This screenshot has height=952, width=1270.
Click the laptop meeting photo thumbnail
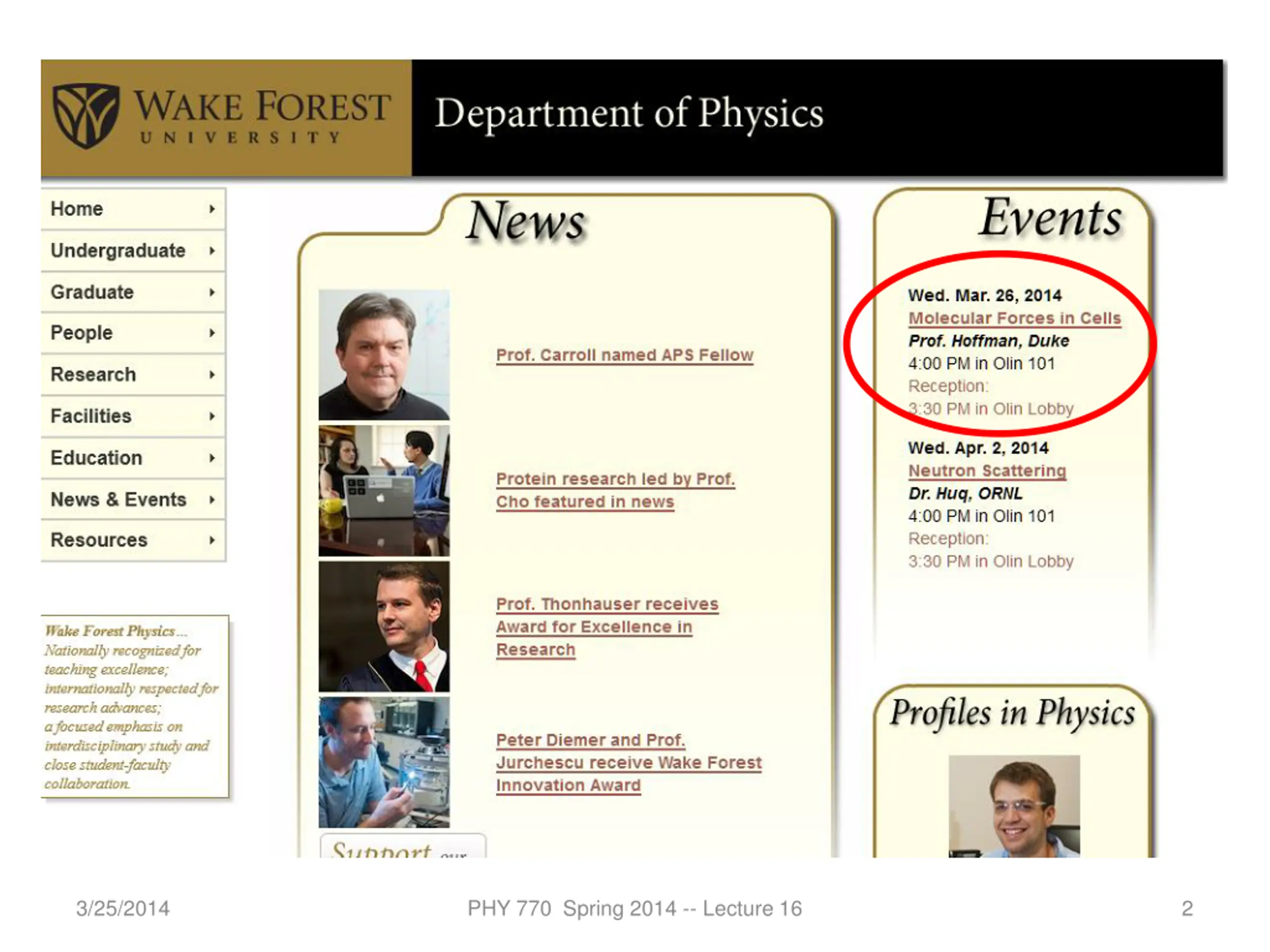pyautogui.click(x=384, y=491)
